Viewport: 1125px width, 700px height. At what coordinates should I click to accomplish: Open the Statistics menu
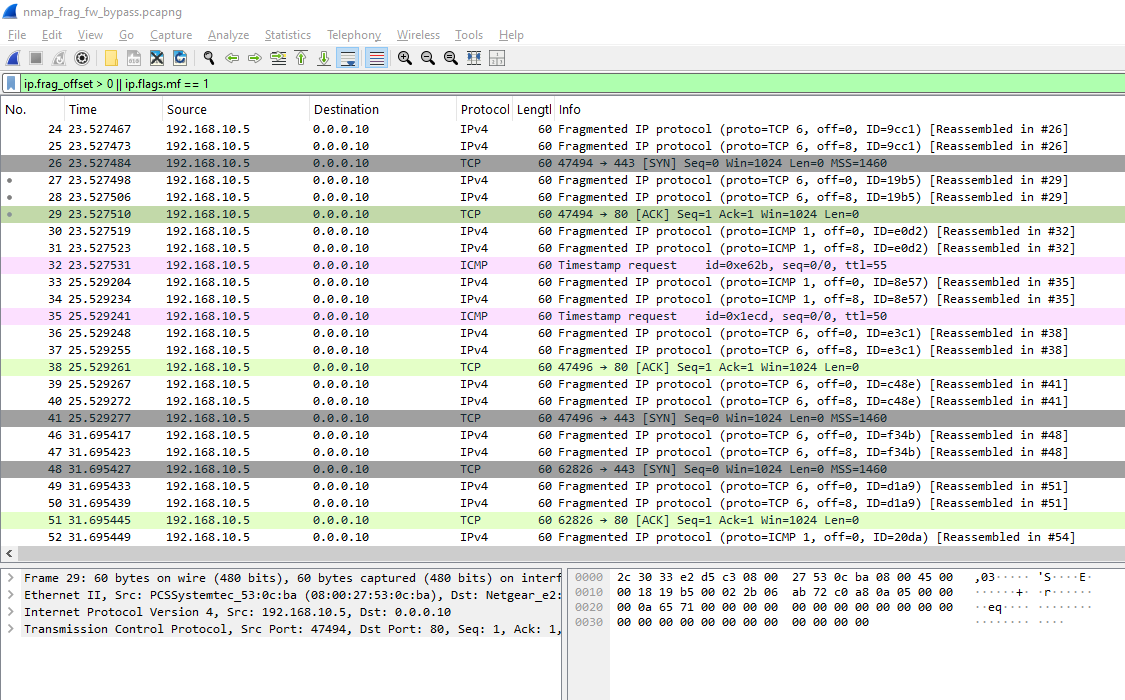pyautogui.click(x=287, y=34)
